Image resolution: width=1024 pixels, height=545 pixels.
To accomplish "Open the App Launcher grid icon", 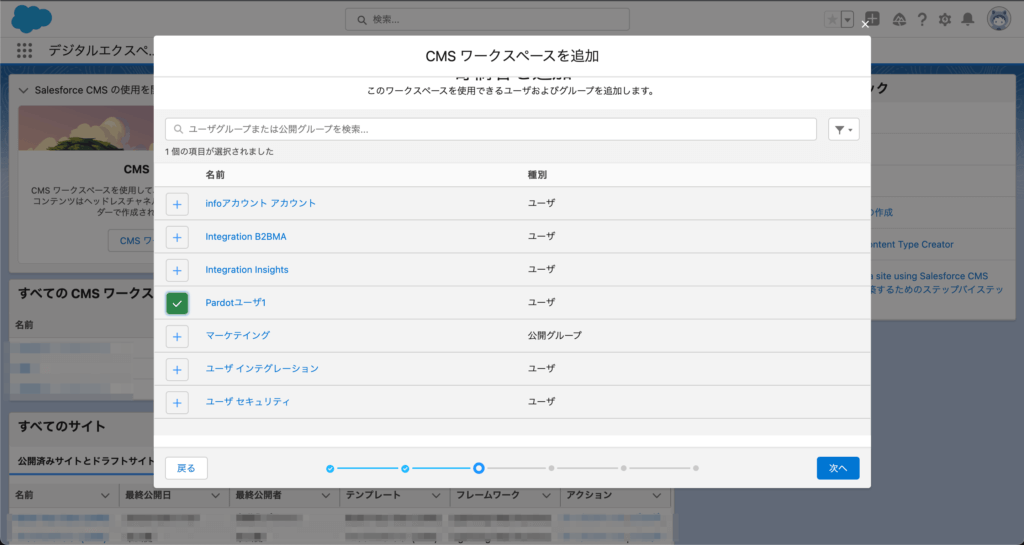I will (x=25, y=51).
